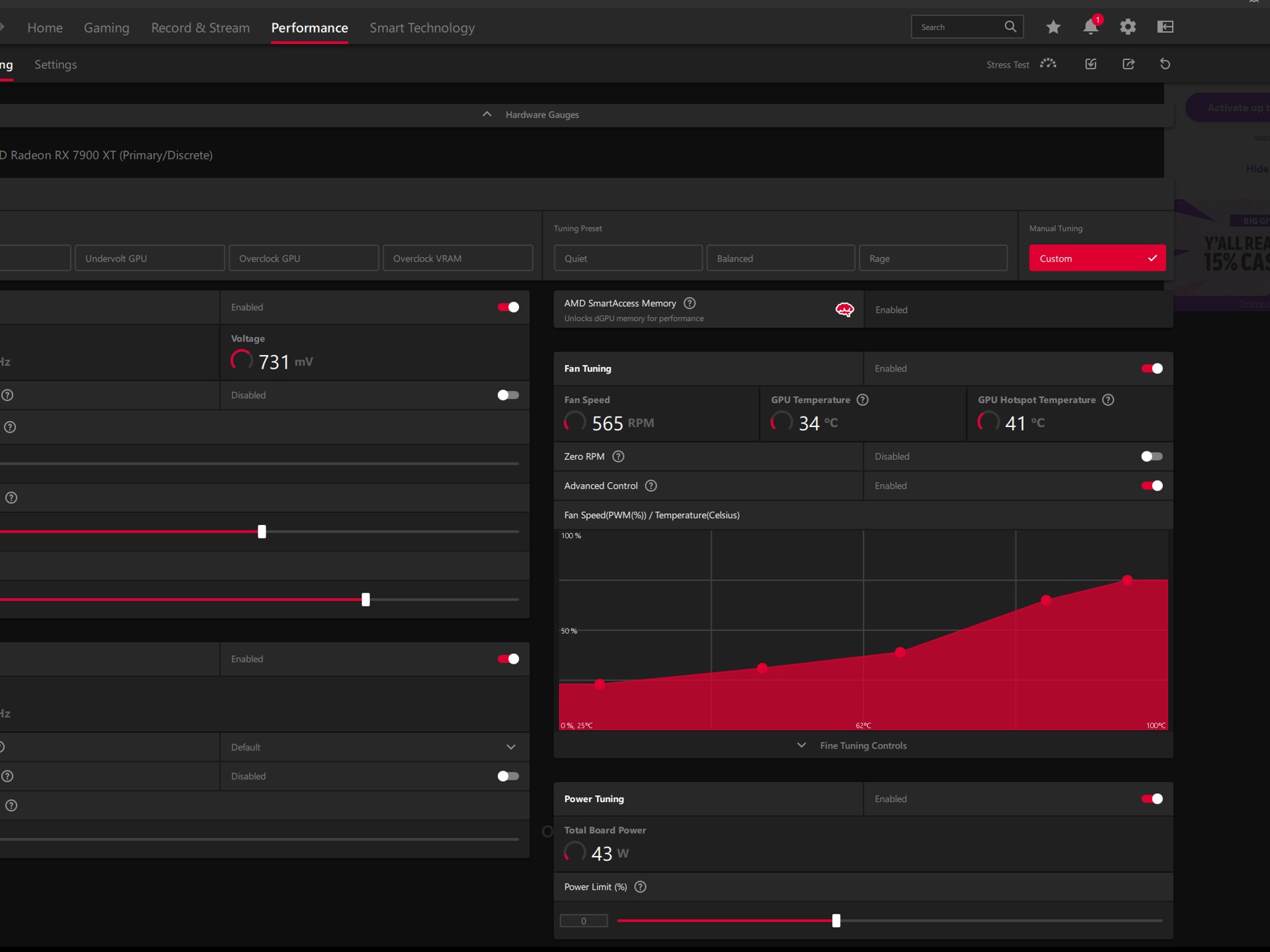Viewport: 1270px width, 952px height.
Task: Enable the Zero RPM toggle
Action: (x=1152, y=456)
